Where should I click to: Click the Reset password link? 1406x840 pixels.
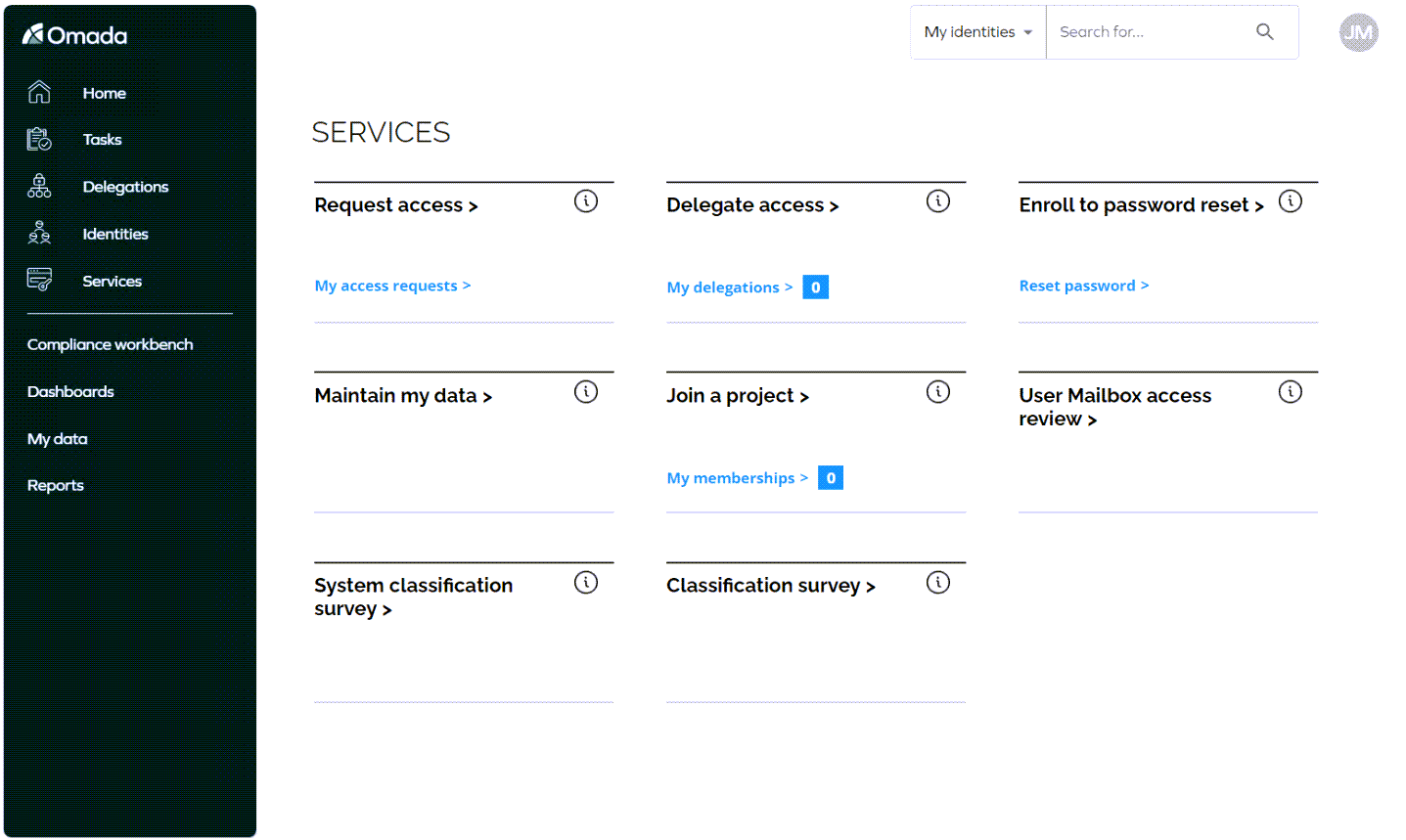(1083, 286)
